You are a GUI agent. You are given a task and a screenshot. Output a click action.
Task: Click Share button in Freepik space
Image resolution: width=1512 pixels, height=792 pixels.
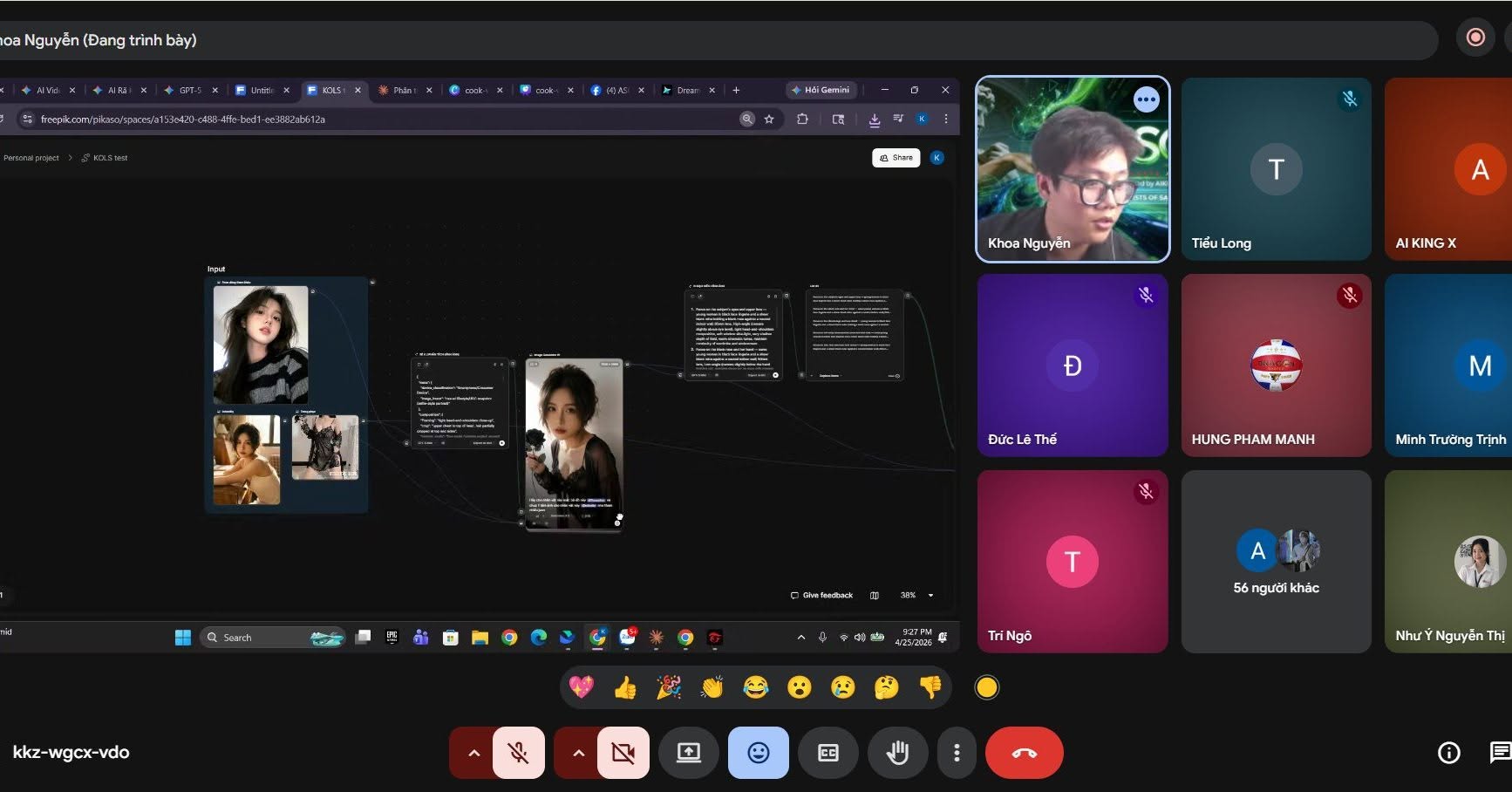pos(896,158)
